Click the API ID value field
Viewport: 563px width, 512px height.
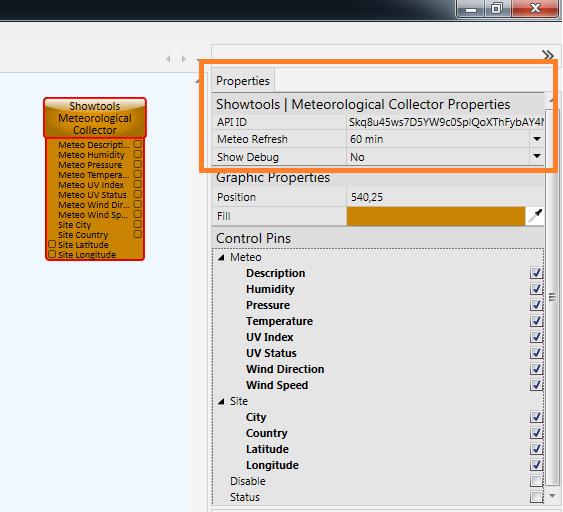(445, 122)
